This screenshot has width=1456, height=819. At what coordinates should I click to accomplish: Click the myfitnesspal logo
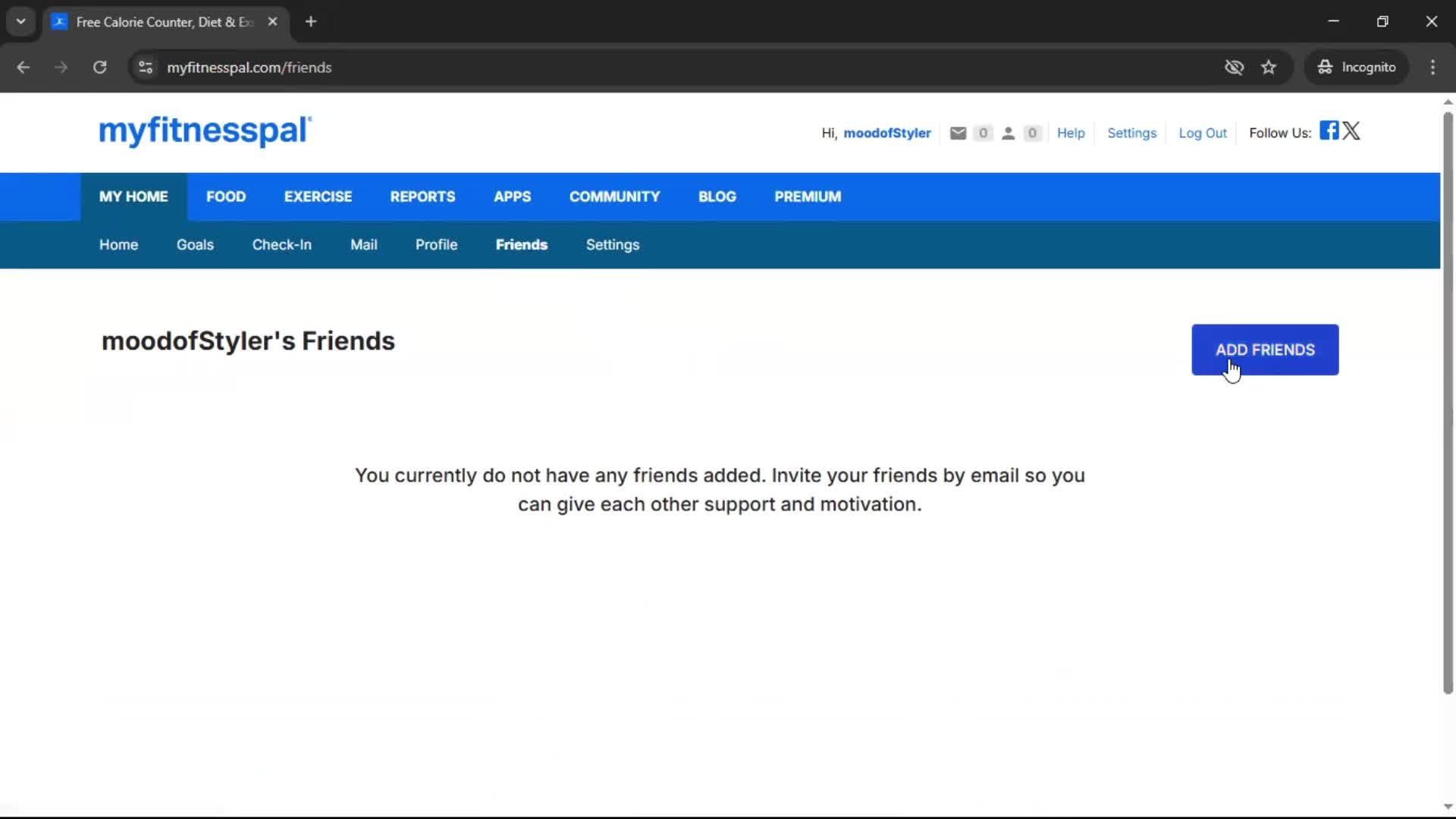point(205,131)
